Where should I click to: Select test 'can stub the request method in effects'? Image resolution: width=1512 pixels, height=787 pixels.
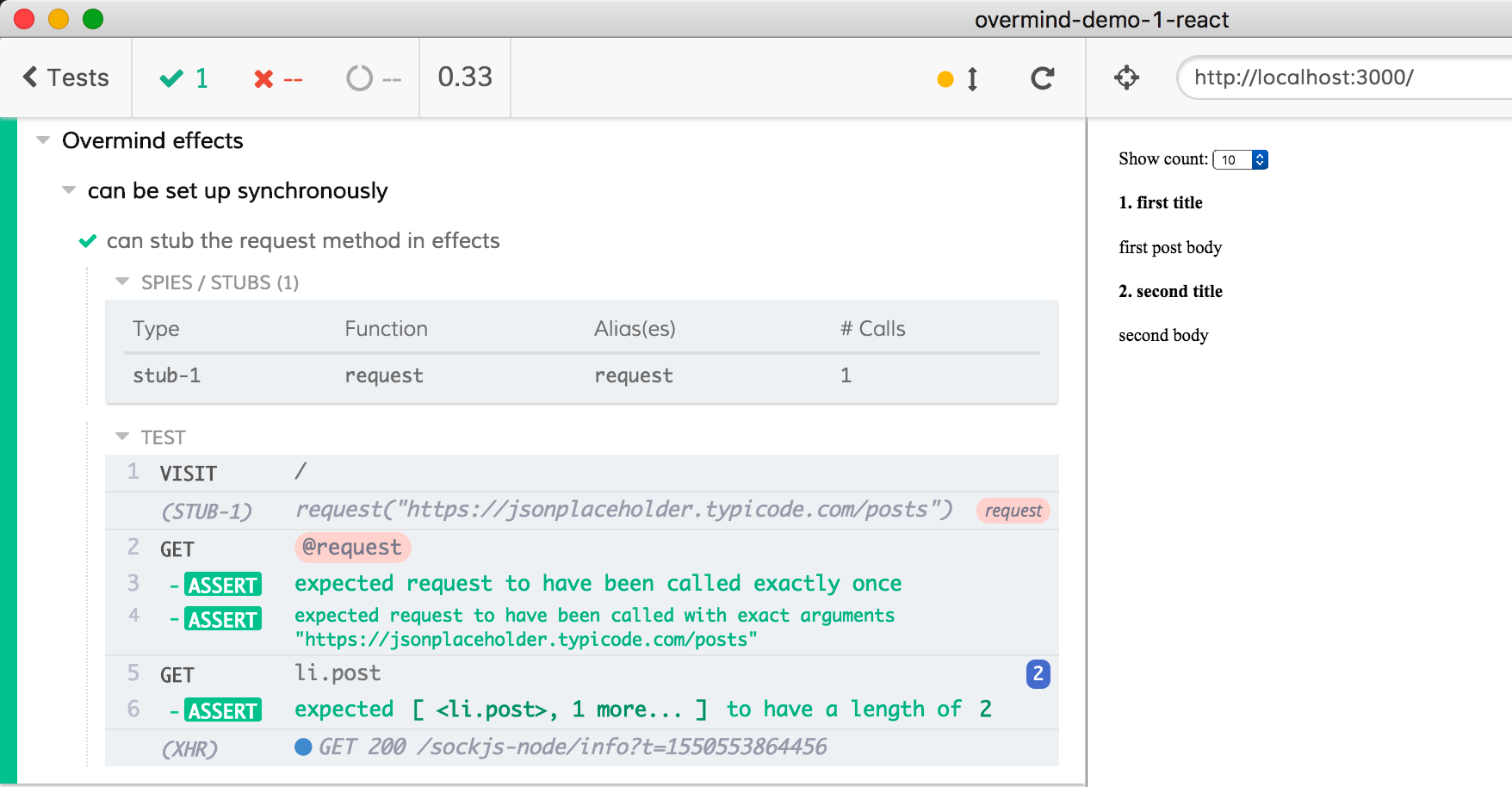point(303,240)
